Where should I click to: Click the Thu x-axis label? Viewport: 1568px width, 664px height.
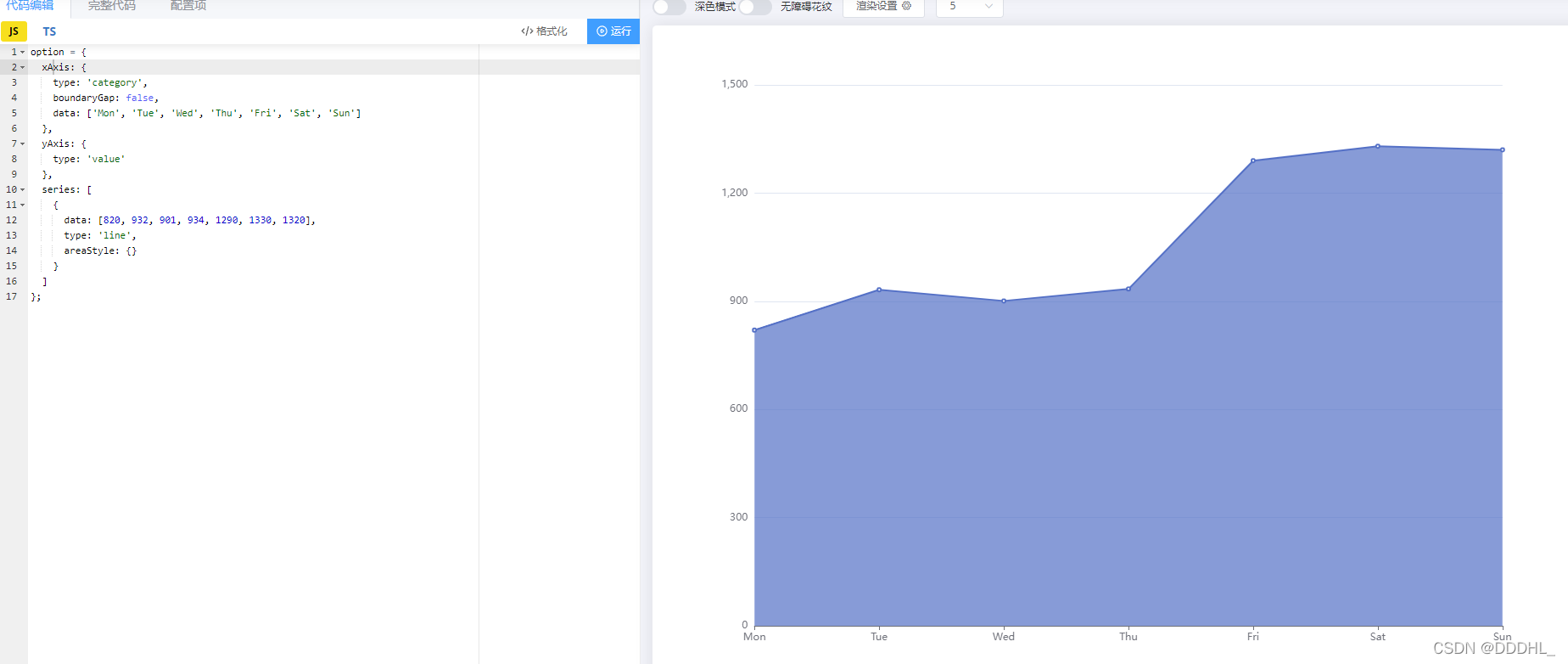[x=1128, y=637]
